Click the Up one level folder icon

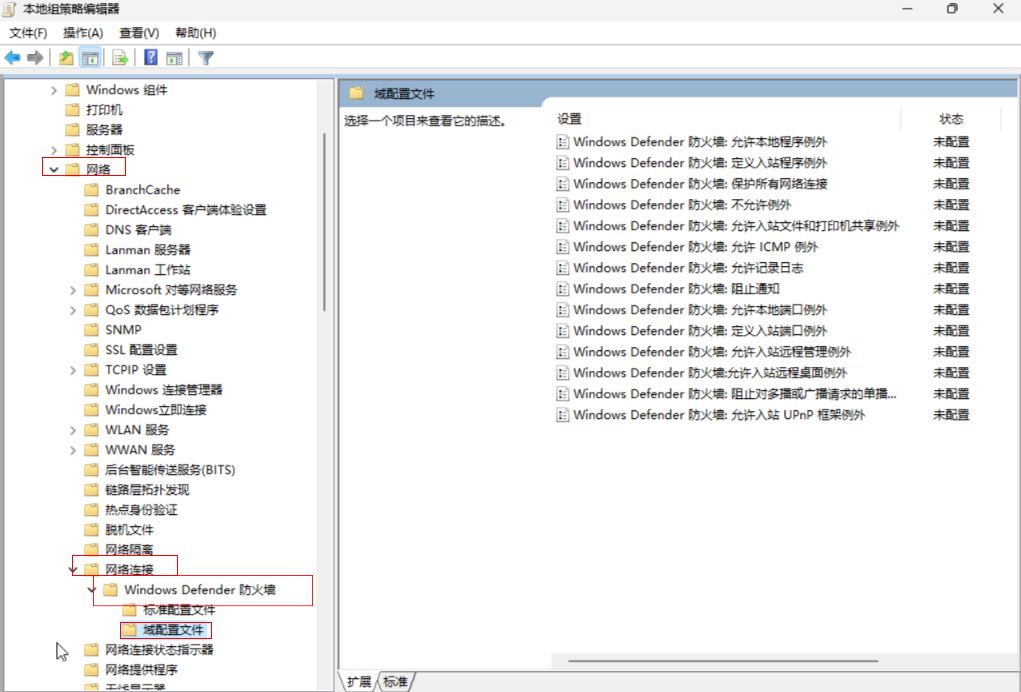click(66, 58)
